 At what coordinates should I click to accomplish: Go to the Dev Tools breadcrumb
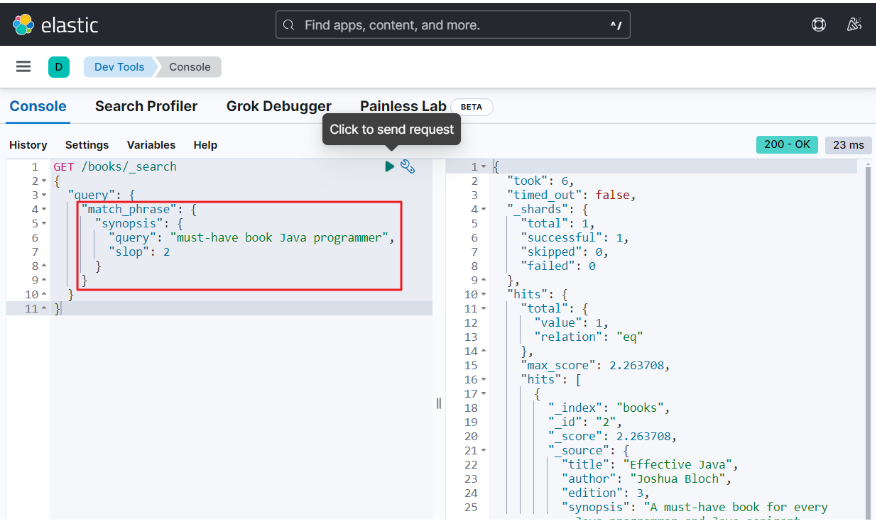[119, 67]
